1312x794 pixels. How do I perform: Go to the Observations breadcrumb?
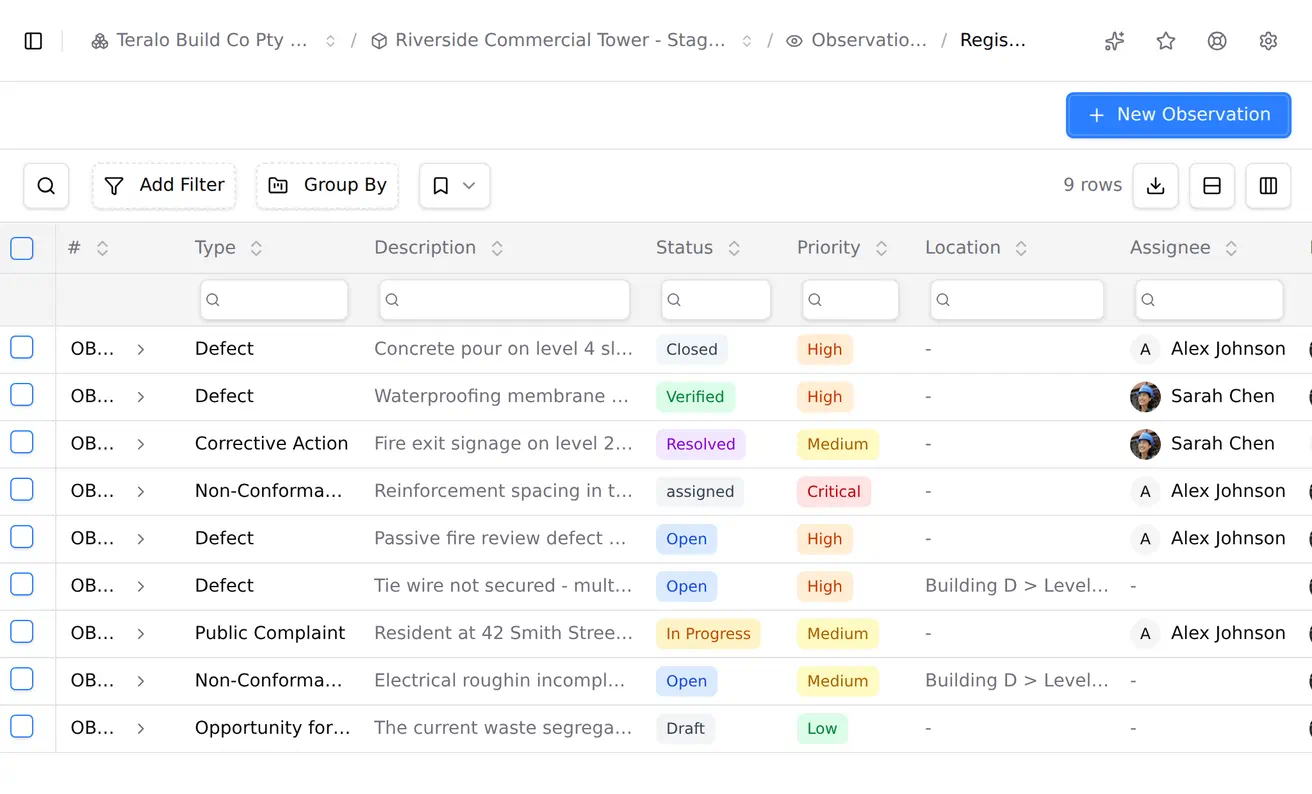[x=857, y=41]
